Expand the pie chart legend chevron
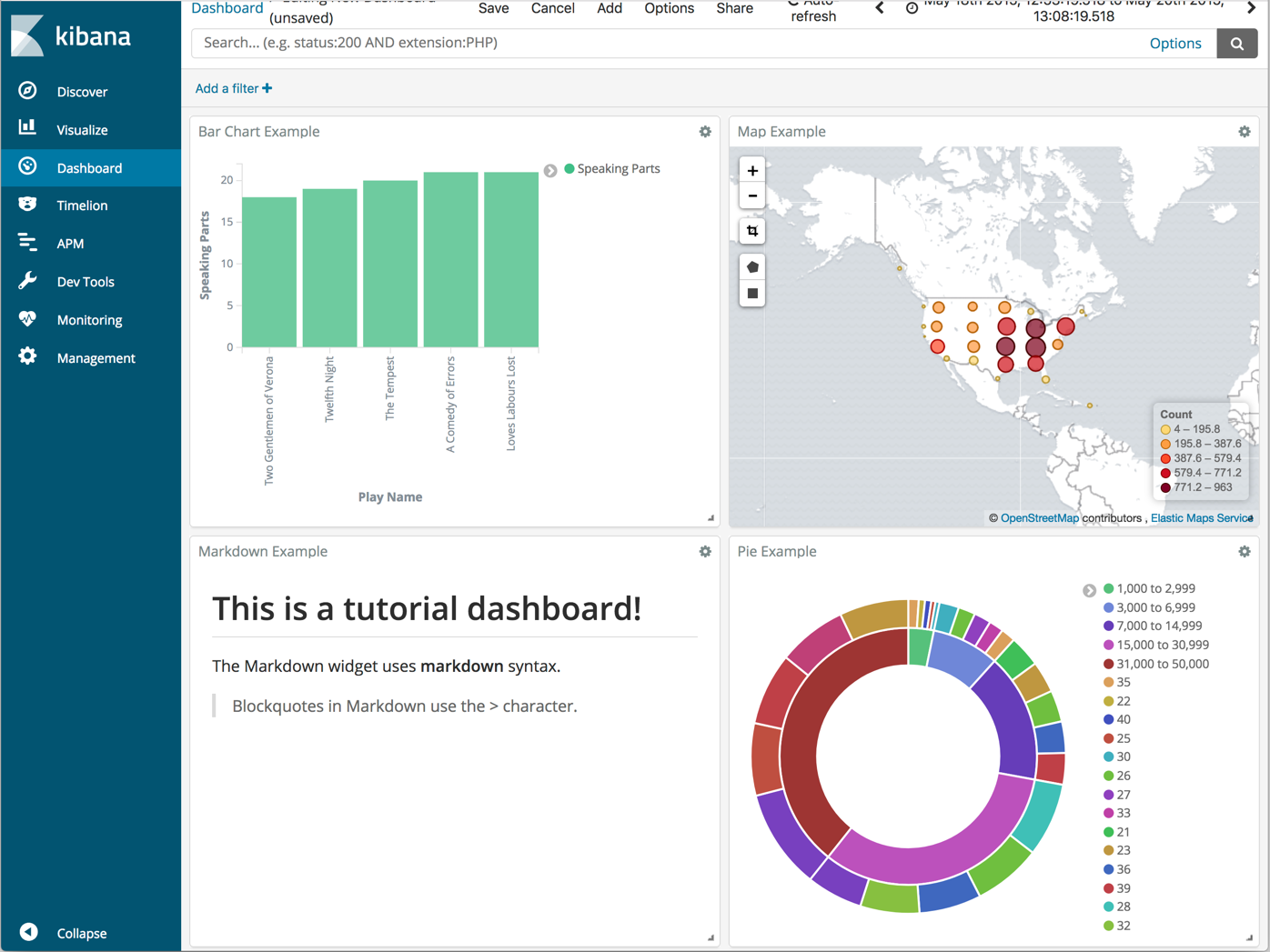Screen dimensions: 1270x952 pyautogui.click(x=1089, y=590)
